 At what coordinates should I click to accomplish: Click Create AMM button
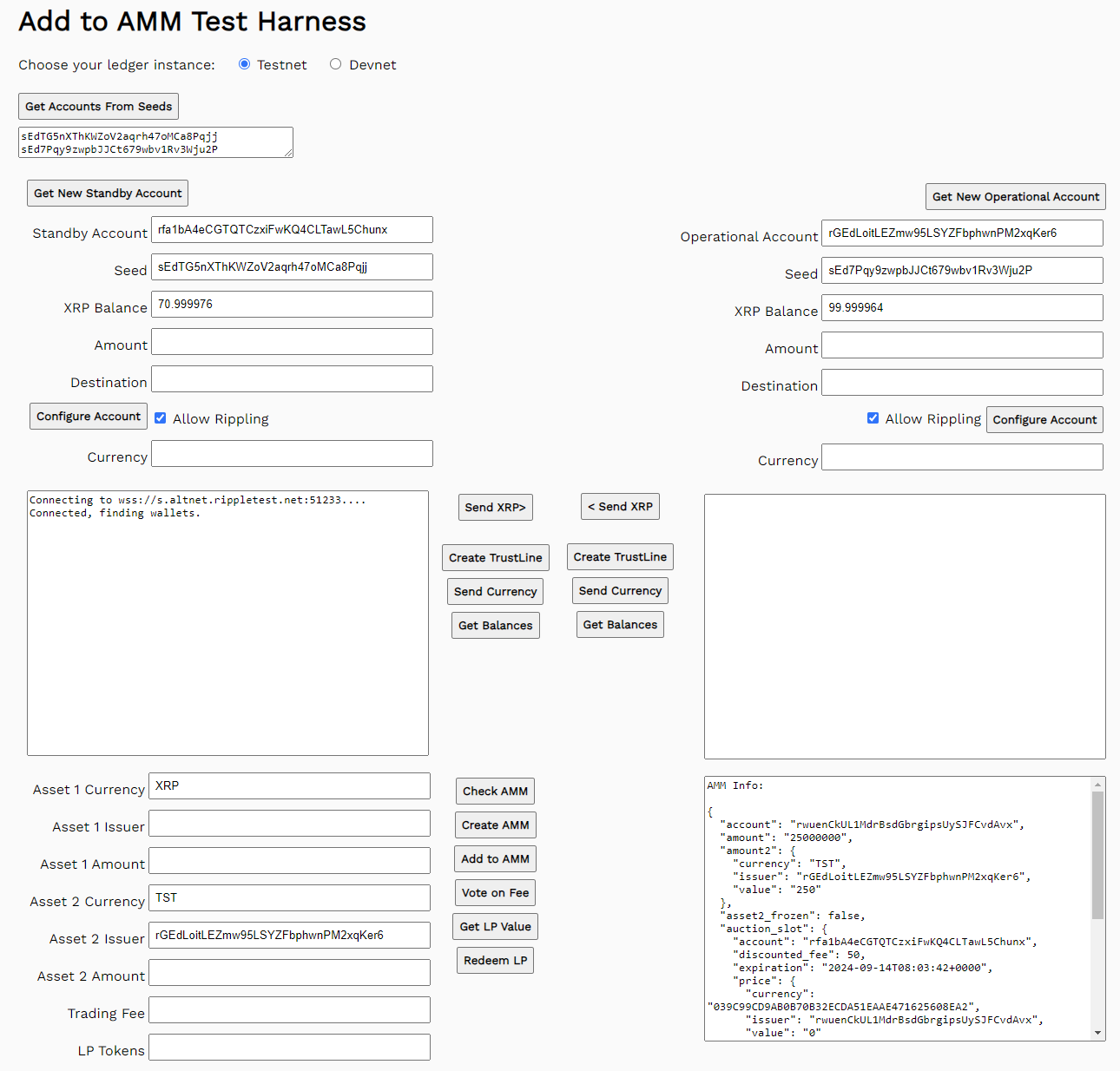click(x=495, y=825)
